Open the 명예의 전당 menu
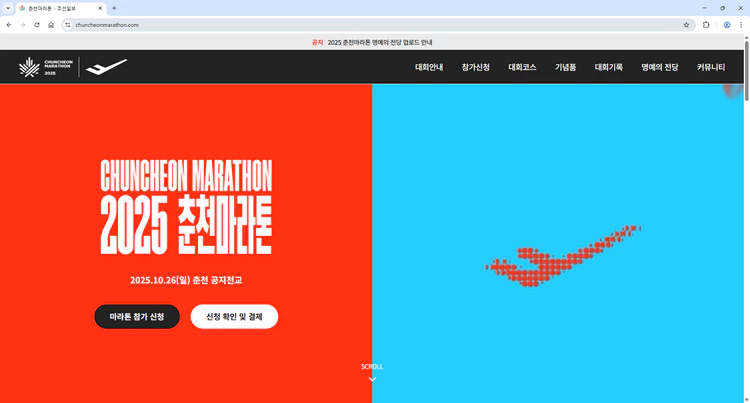 (x=659, y=67)
